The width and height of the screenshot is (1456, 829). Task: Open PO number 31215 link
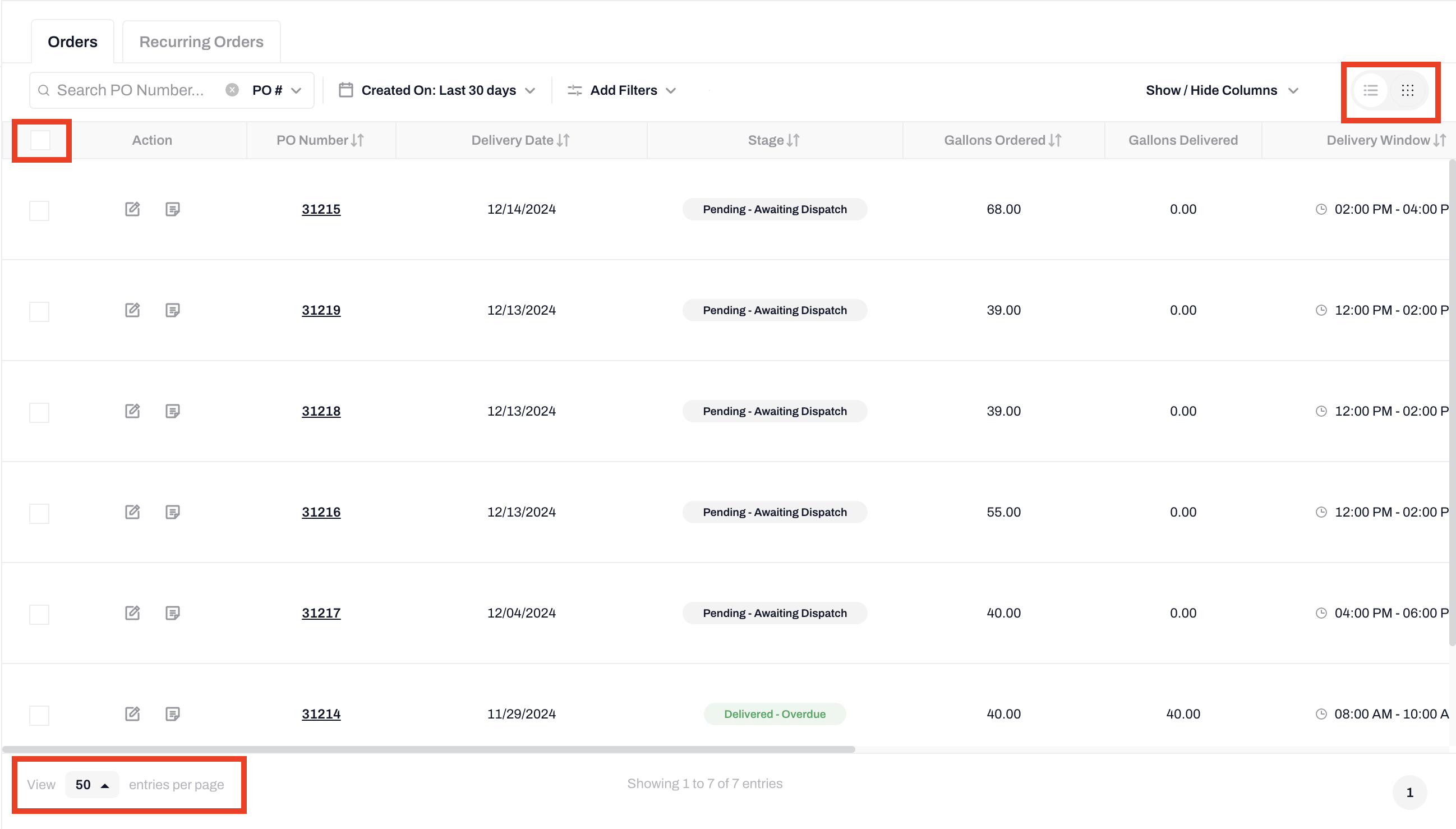tap(321, 209)
